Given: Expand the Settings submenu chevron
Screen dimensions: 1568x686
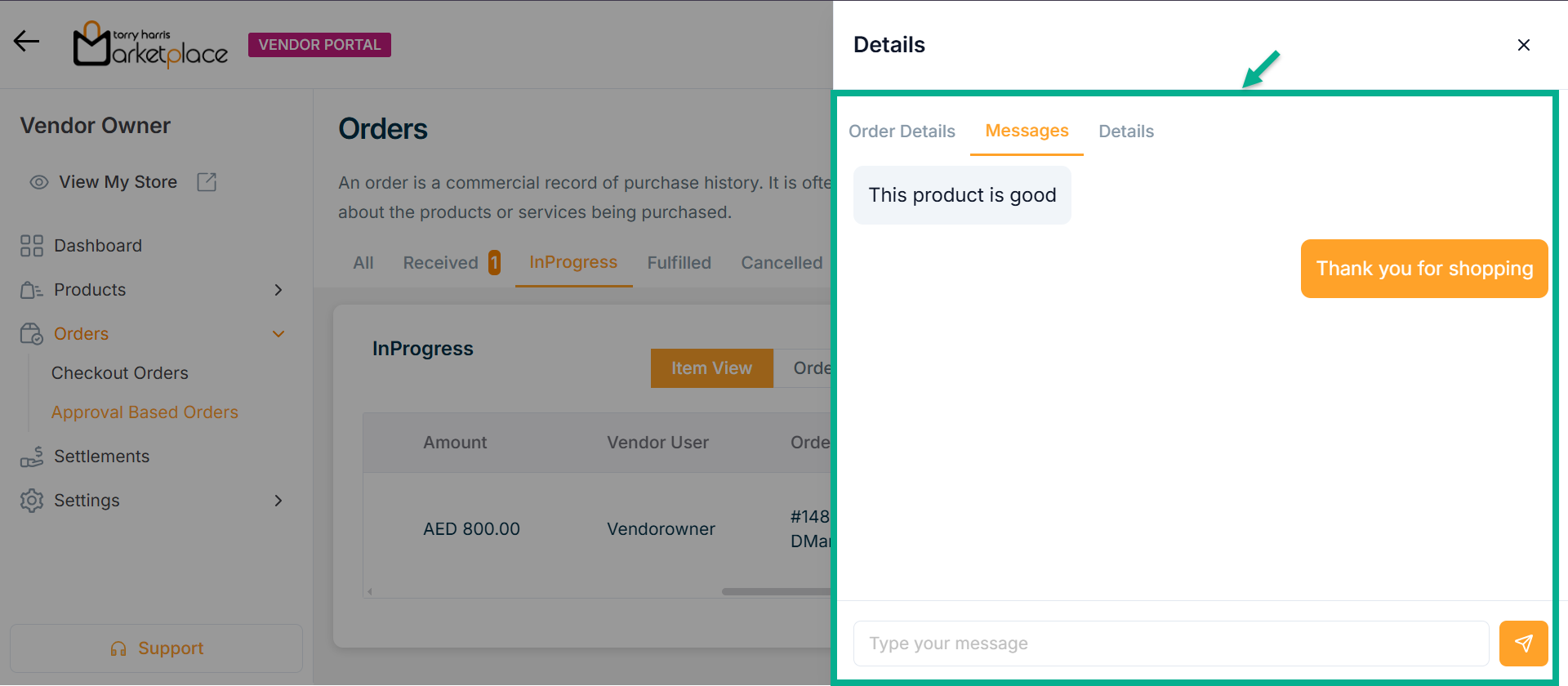Looking at the screenshot, I should pos(278,501).
